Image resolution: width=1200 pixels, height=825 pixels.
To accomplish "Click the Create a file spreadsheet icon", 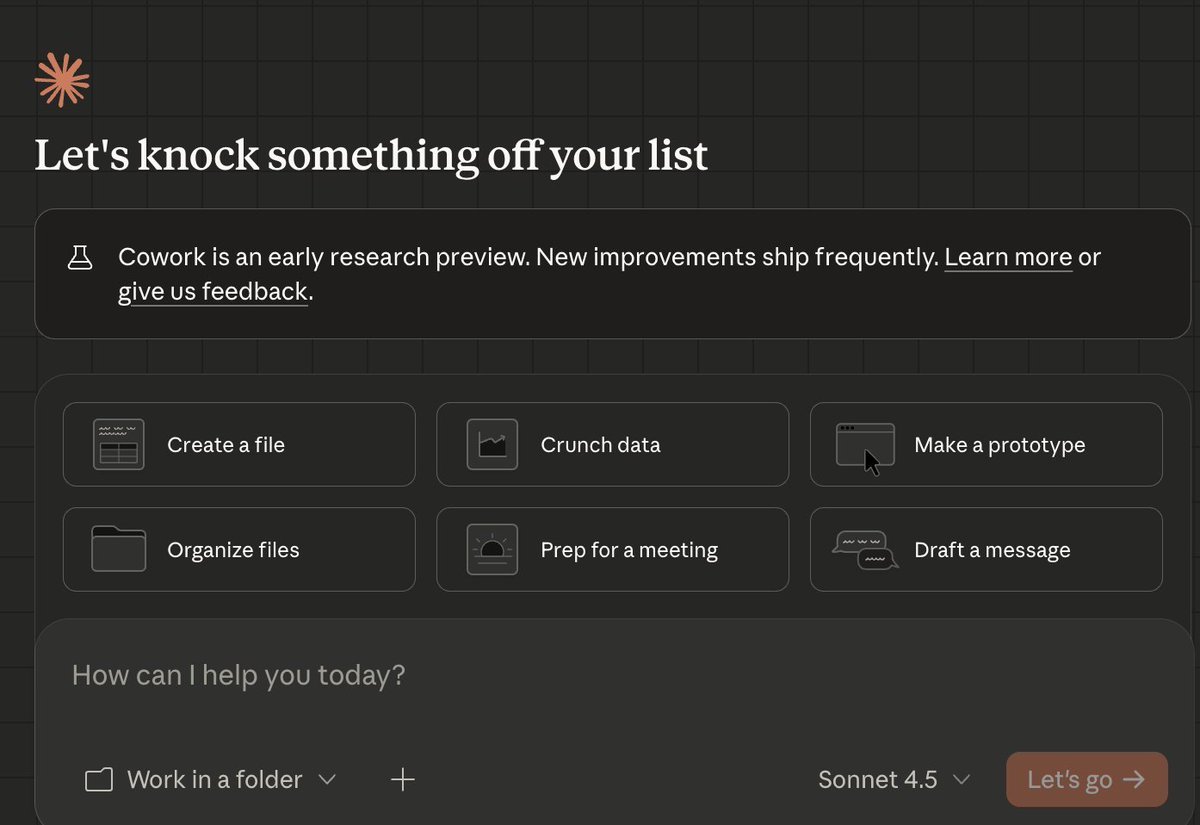I will point(118,445).
